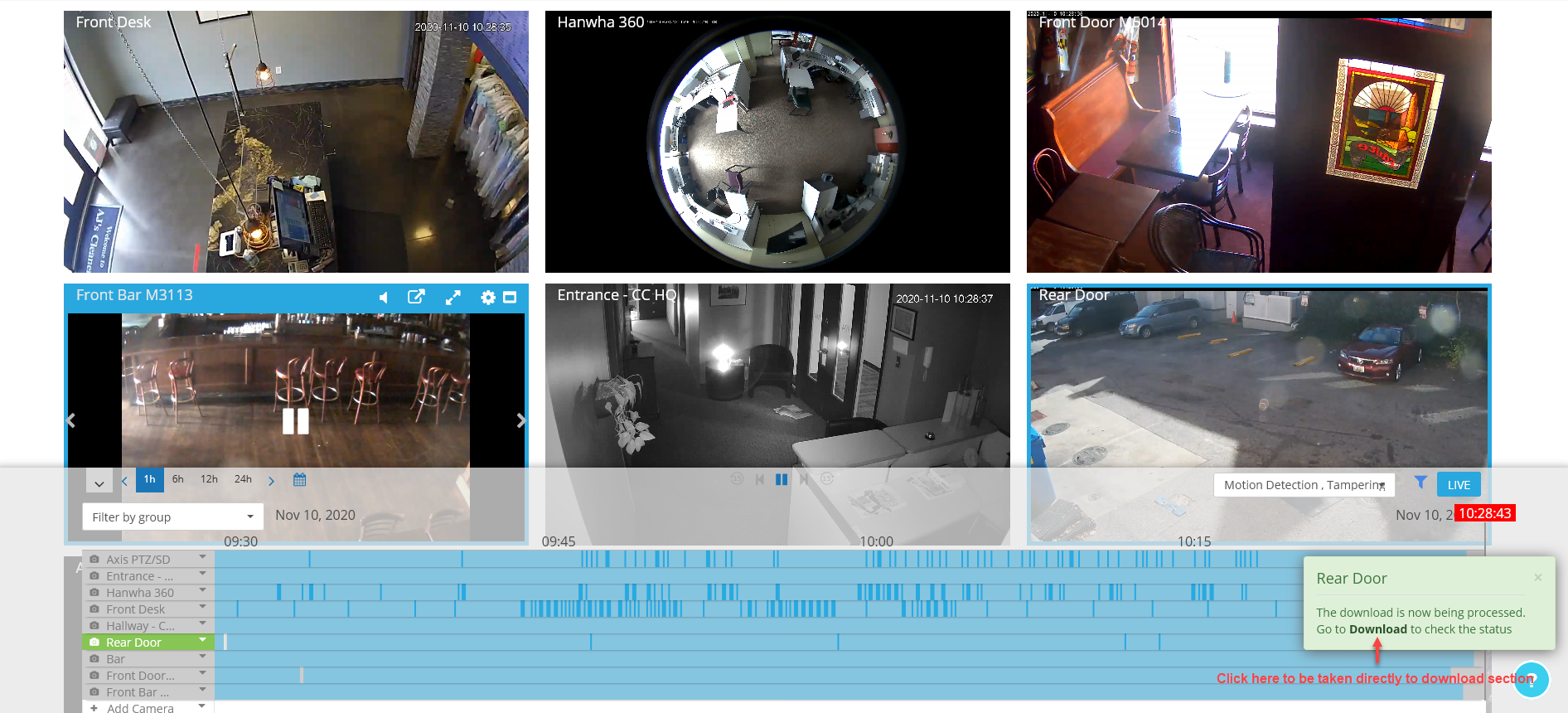
Task: Close the Rear Door notification
Action: pos(1538,577)
